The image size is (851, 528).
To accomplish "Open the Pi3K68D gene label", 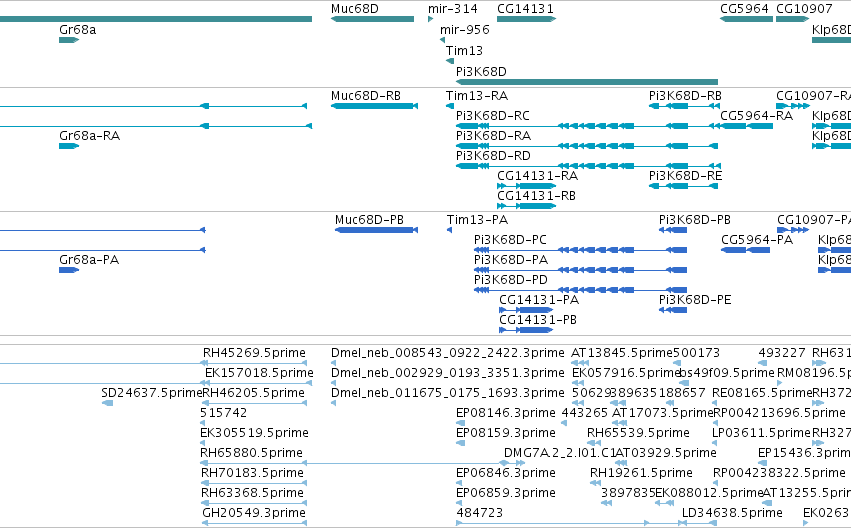I will [x=481, y=72].
